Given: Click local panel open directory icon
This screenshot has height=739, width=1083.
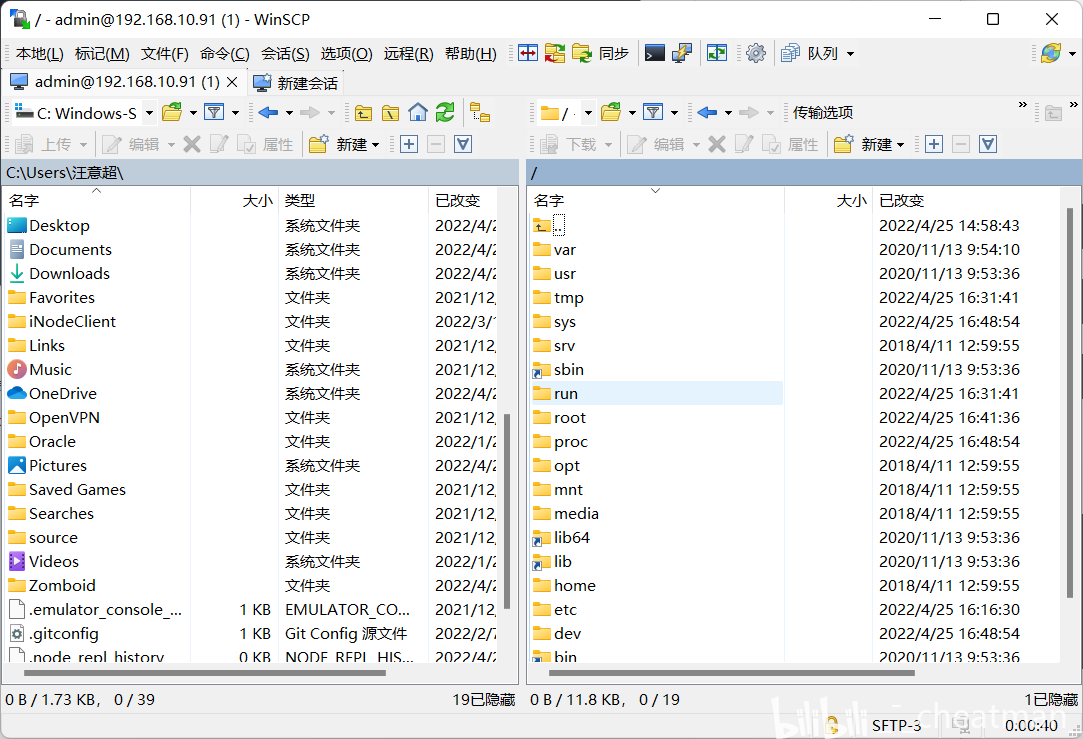Looking at the screenshot, I should click(x=171, y=113).
